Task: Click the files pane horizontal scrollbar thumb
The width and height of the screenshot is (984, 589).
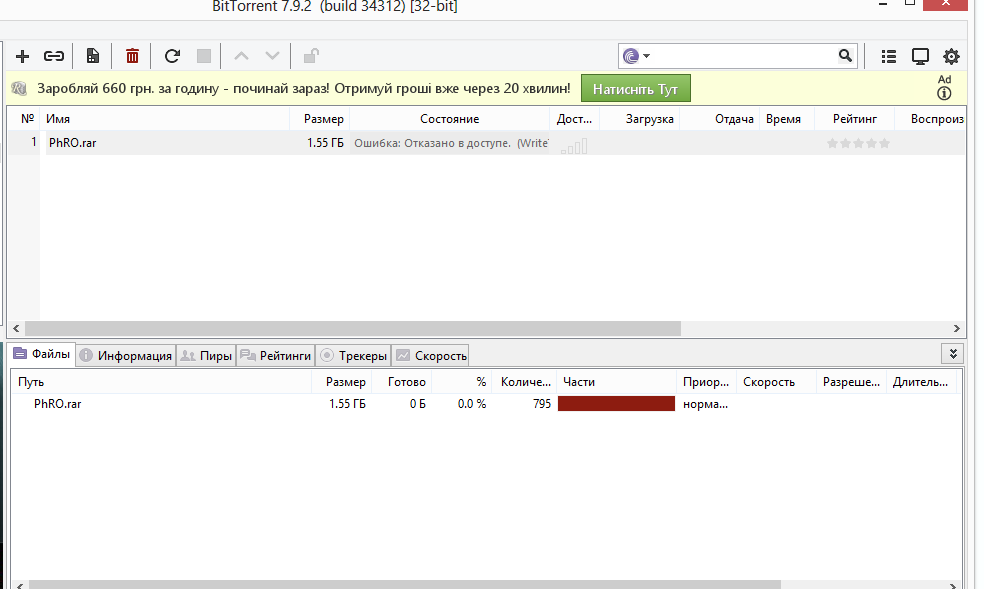Action: 405,585
